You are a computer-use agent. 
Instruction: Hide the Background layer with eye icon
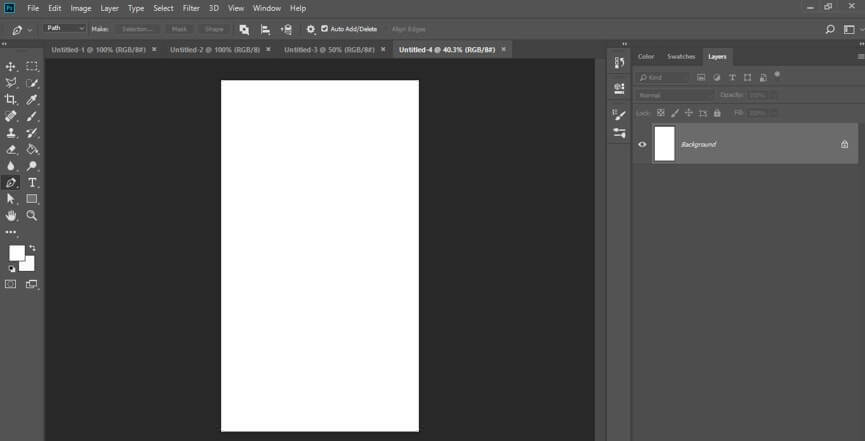click(x=642, y=145)
